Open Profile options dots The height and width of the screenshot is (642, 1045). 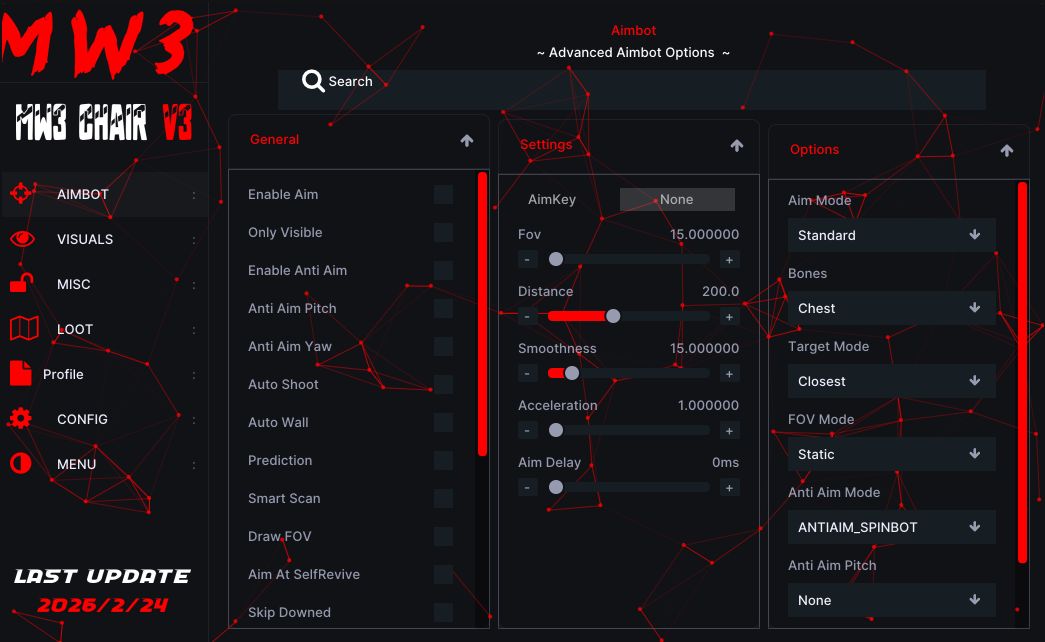(194, 375)
